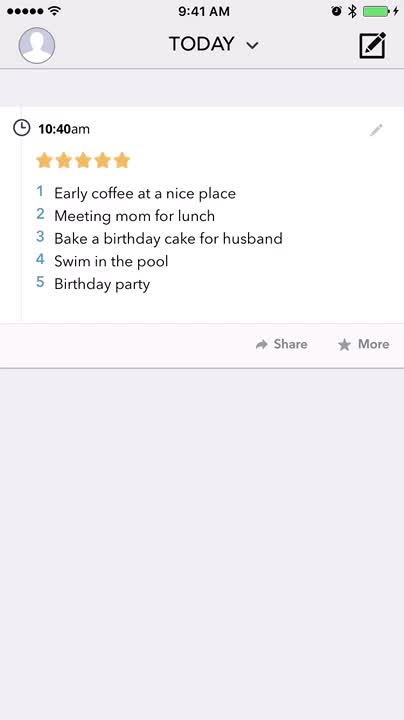Select item 'Early coffee at a nice place'
This screenshot has height=720, width=404.
pyautogui.click(x=145, y=193)
